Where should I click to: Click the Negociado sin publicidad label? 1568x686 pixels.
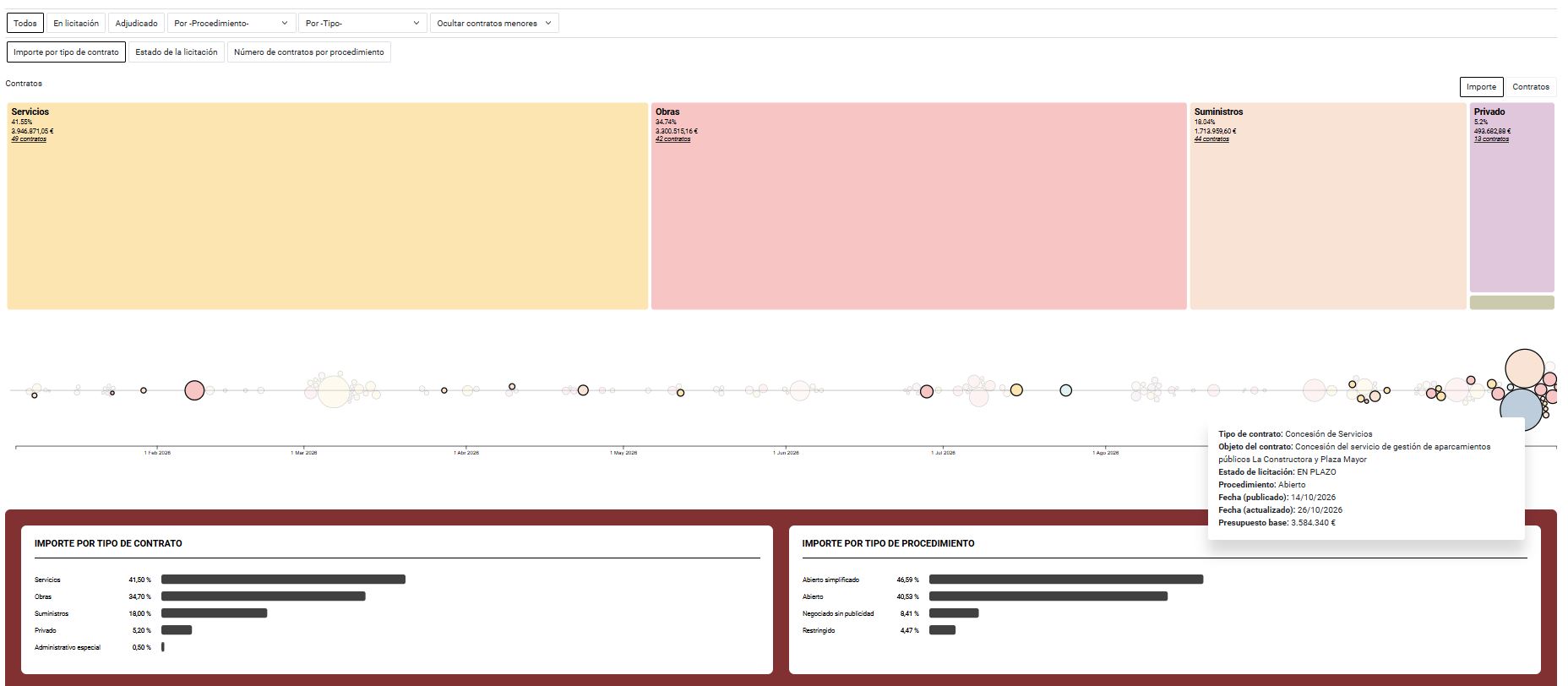pos(838,613)
